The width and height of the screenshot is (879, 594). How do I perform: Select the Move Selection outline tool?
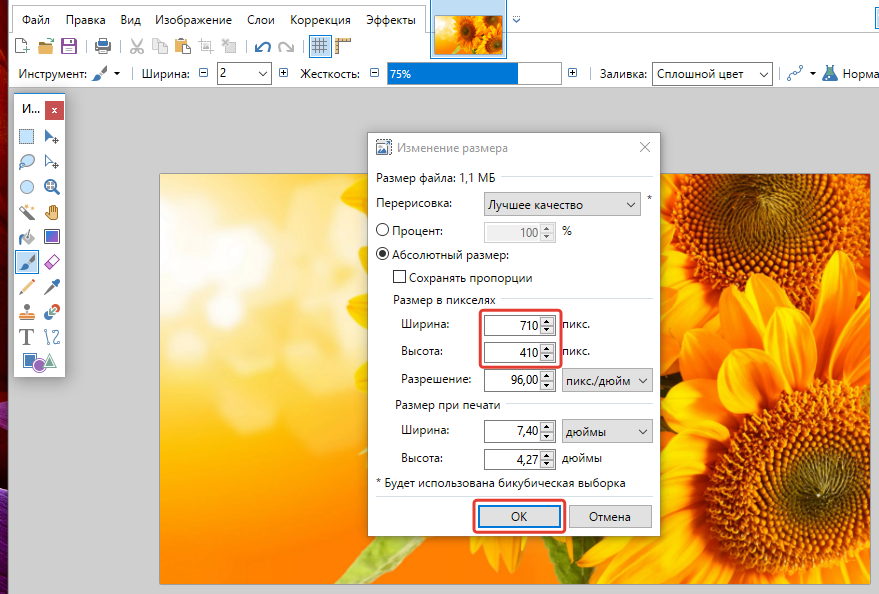(x=52, y=162)
